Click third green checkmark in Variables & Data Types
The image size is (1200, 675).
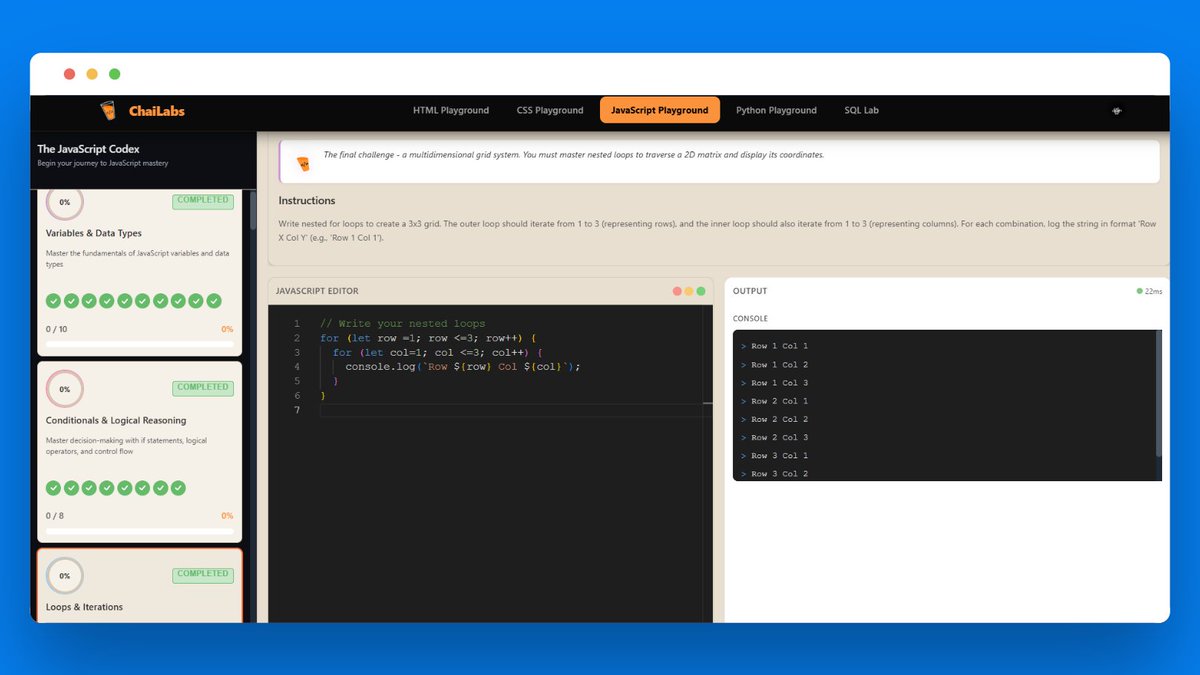(89, 300)
